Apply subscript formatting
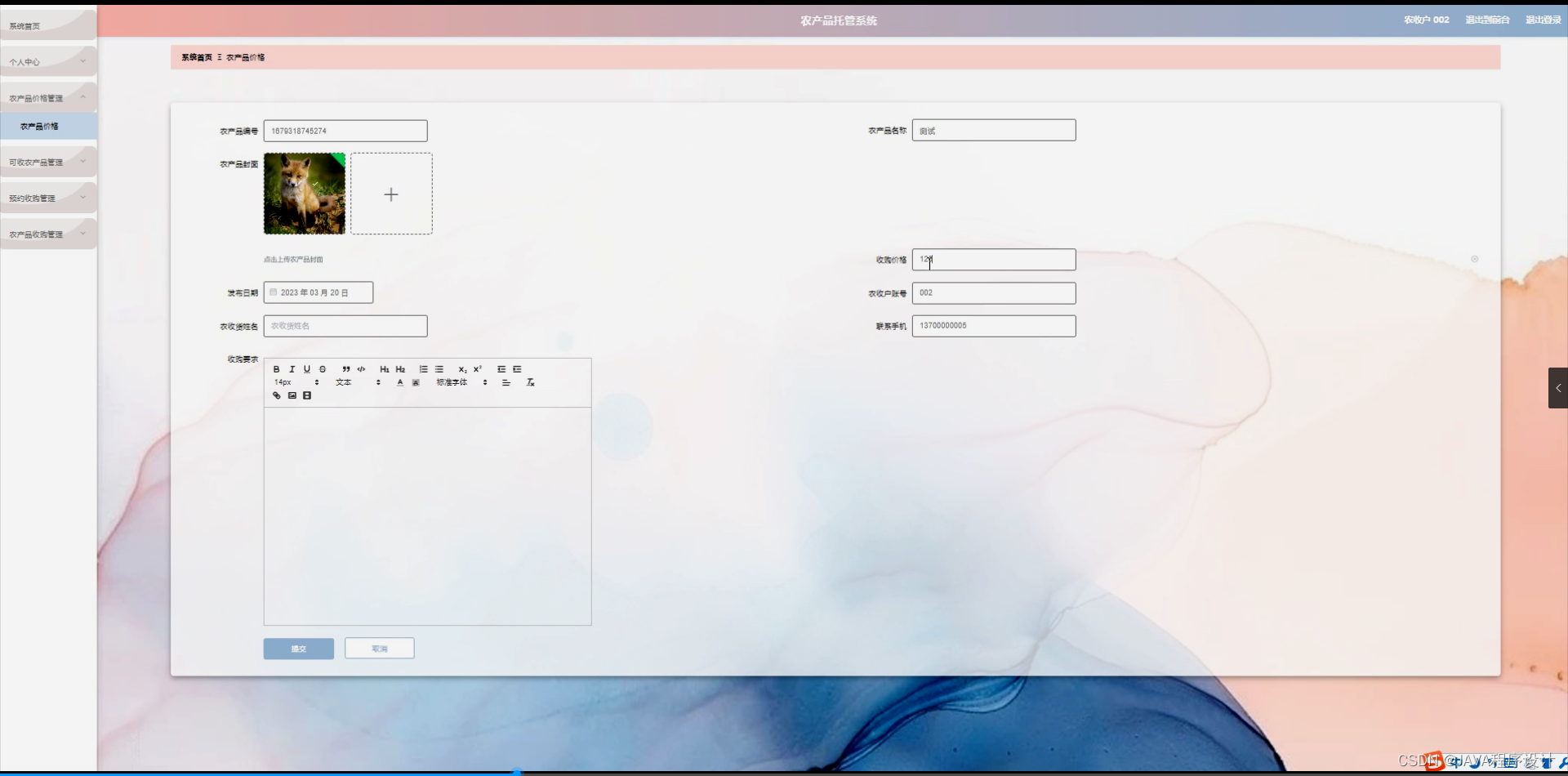Viewport: 1568px width, 776px height. 462,369
